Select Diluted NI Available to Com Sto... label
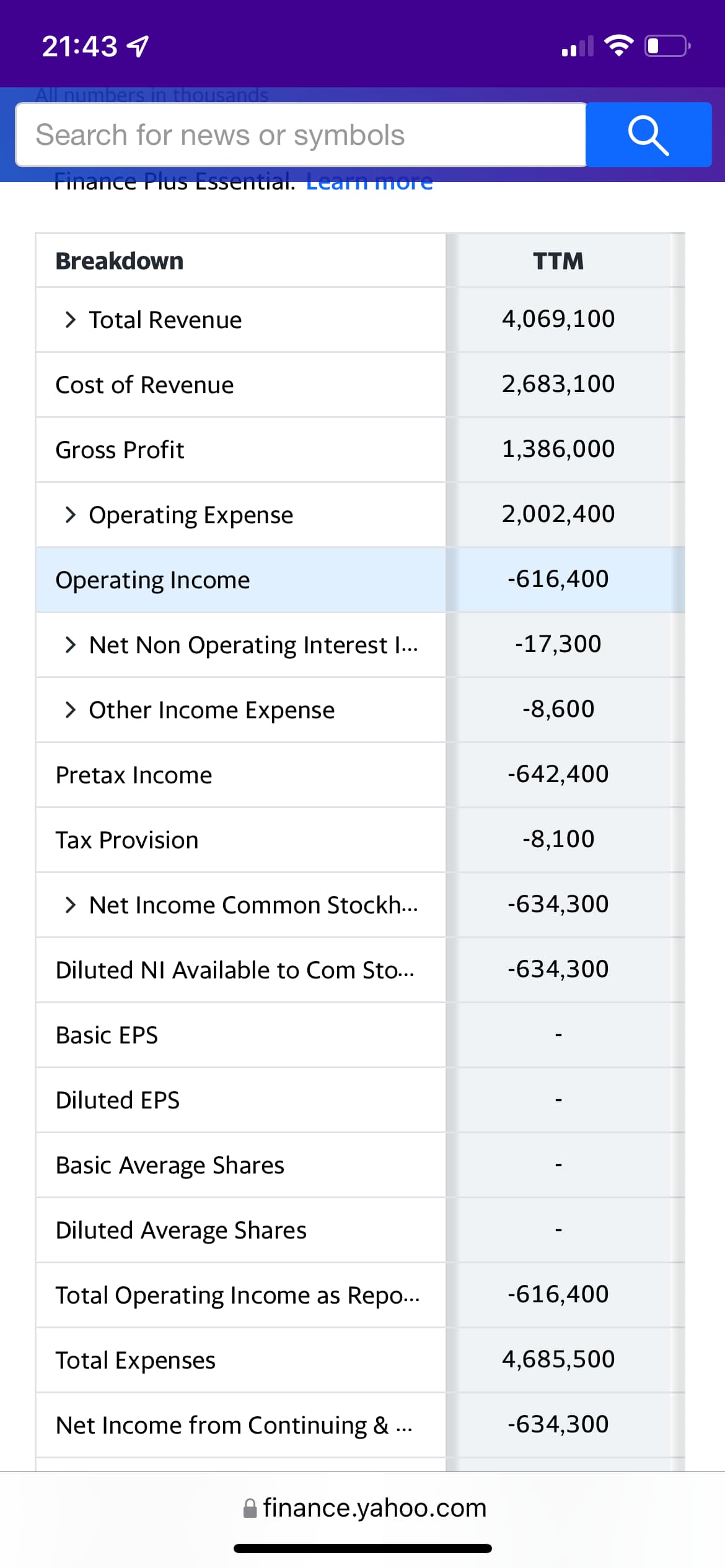Screen dimensions: 725x1568 coord(235,970)
